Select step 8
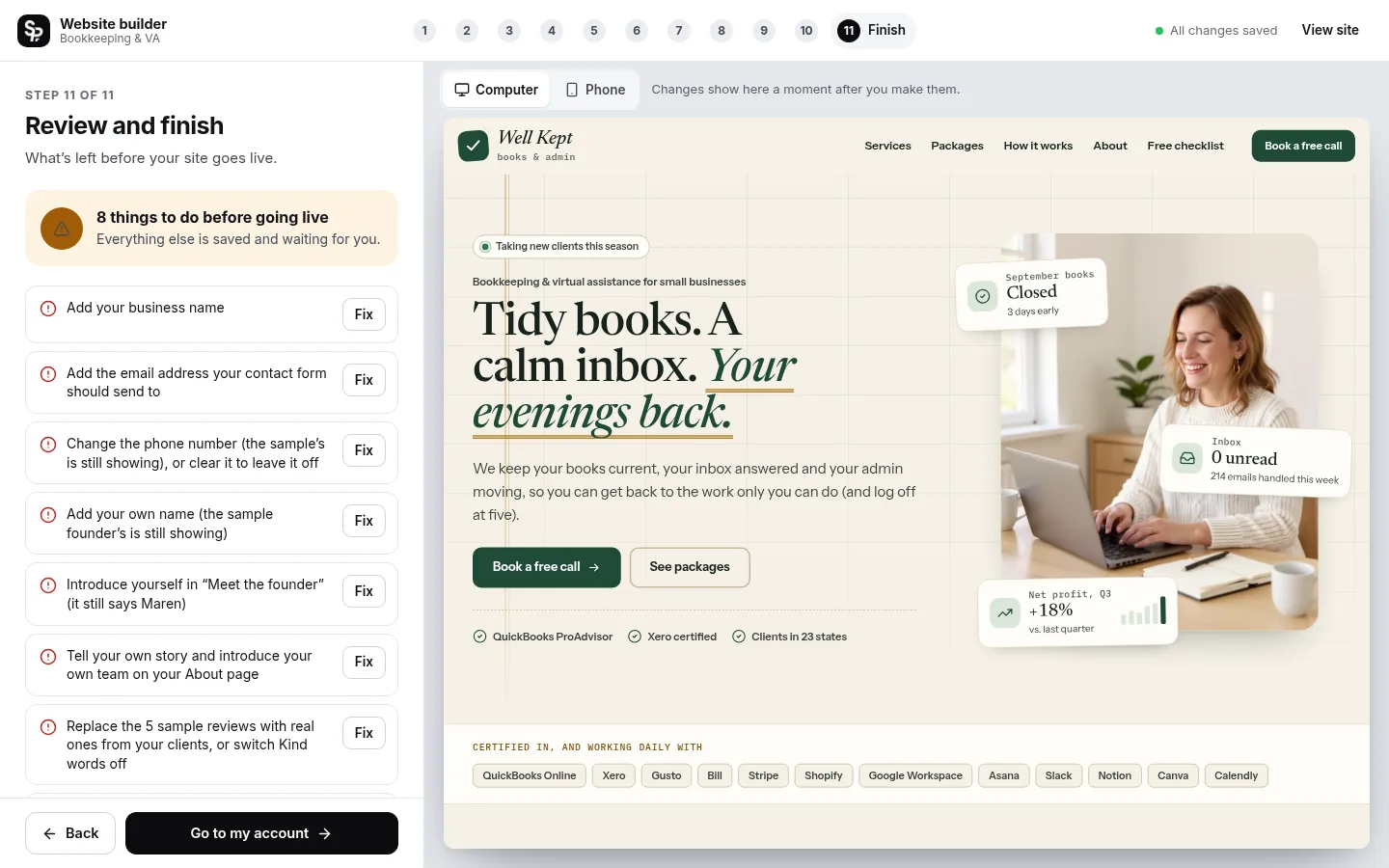Screen dimensions: 1389x868 tap(722, 31)
